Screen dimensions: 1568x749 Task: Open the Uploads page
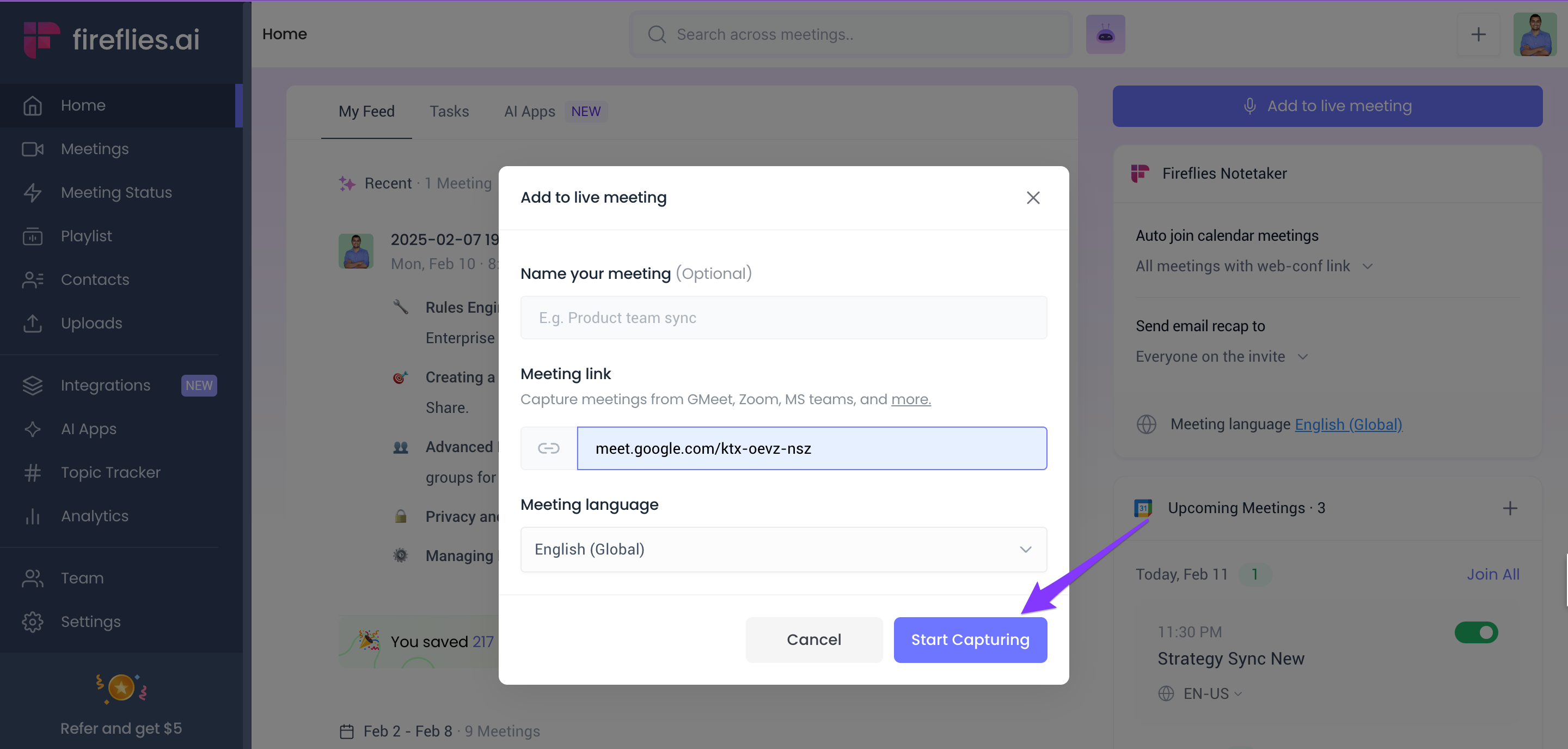[121, 324]
